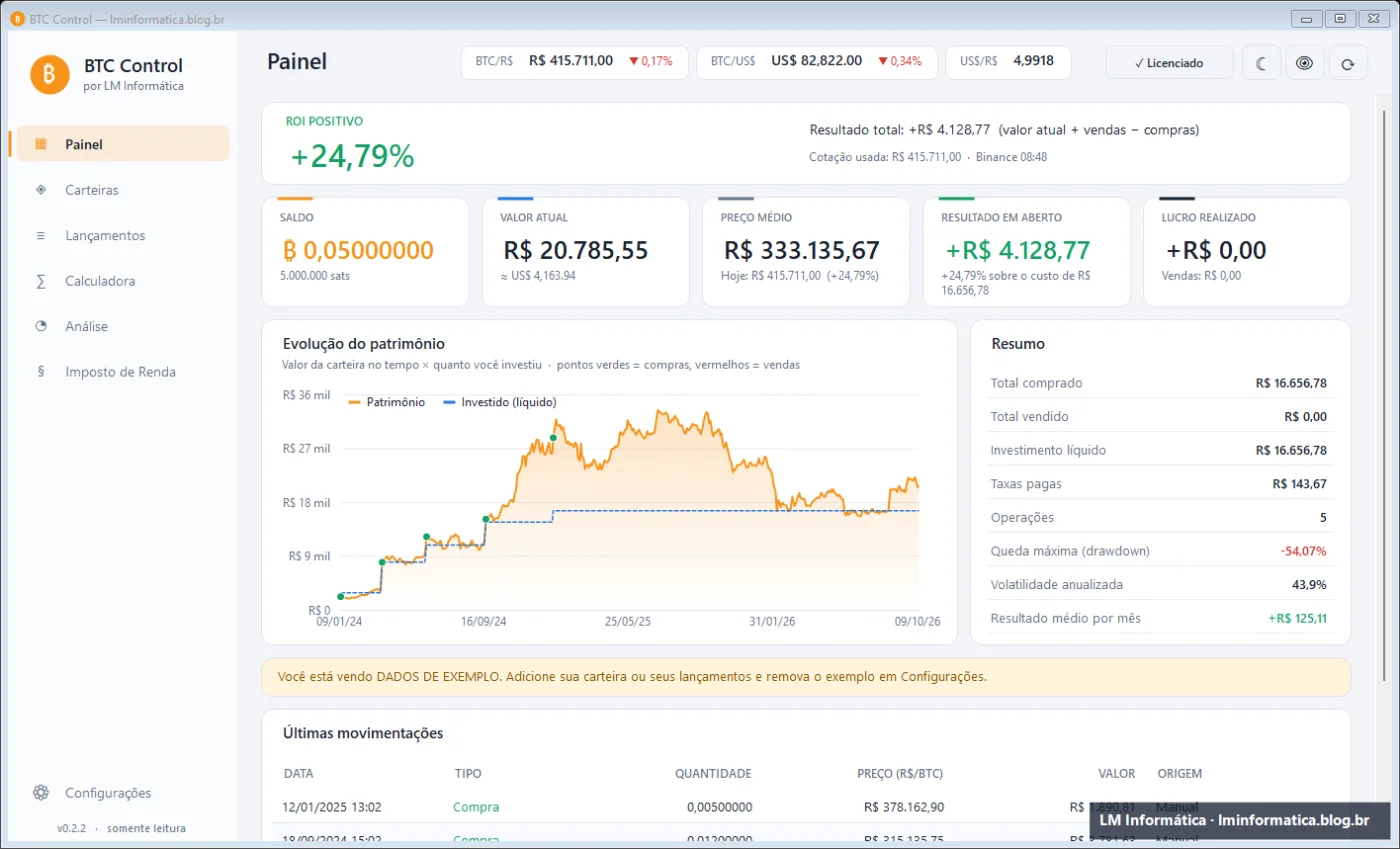Click the PREÇO (R$/BTC) column header
Image resolution: width=1400 pixels, height=849 pixels.
[x=900, y=773]
